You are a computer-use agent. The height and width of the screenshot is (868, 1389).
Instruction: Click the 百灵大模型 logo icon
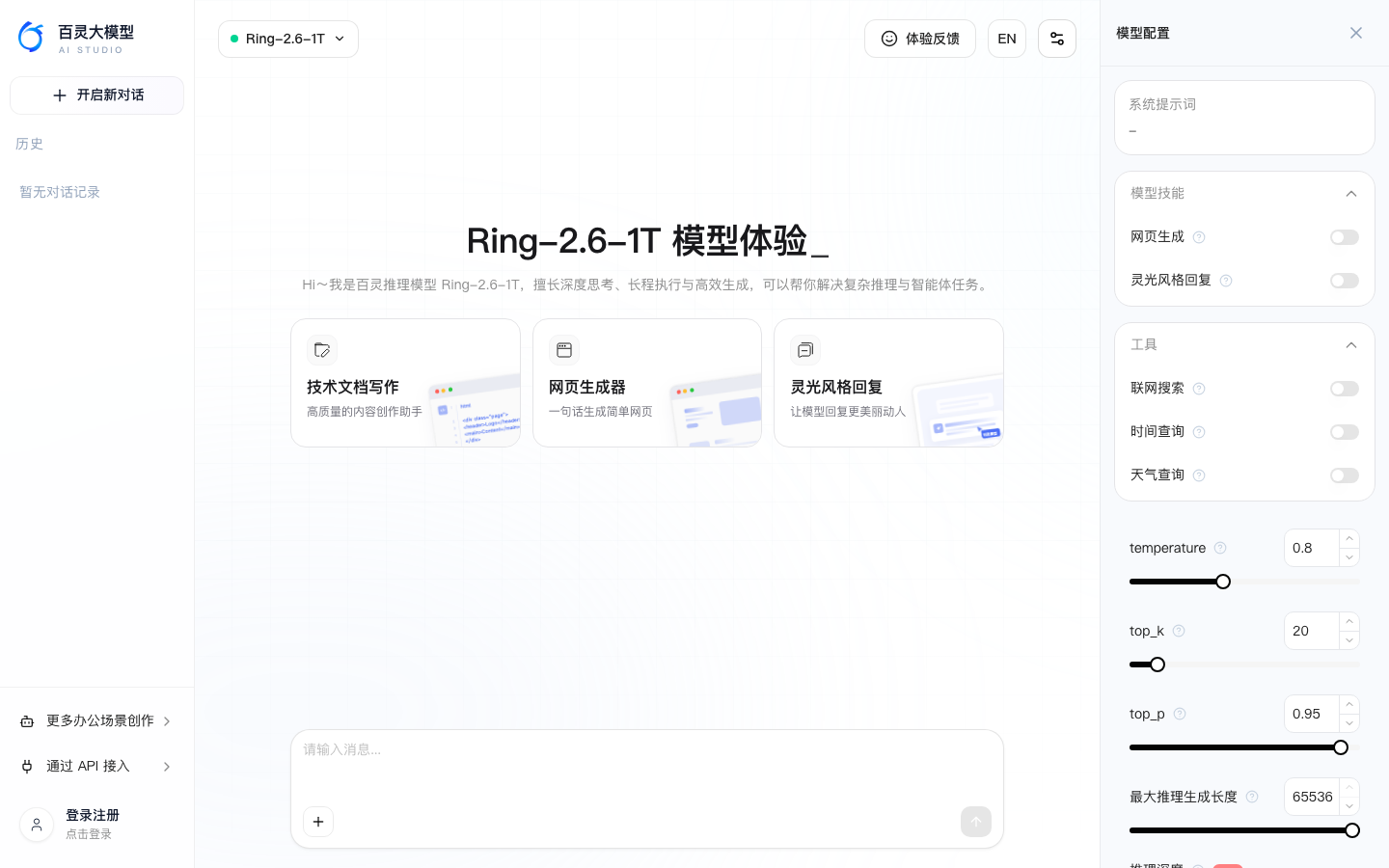[31, 38]
